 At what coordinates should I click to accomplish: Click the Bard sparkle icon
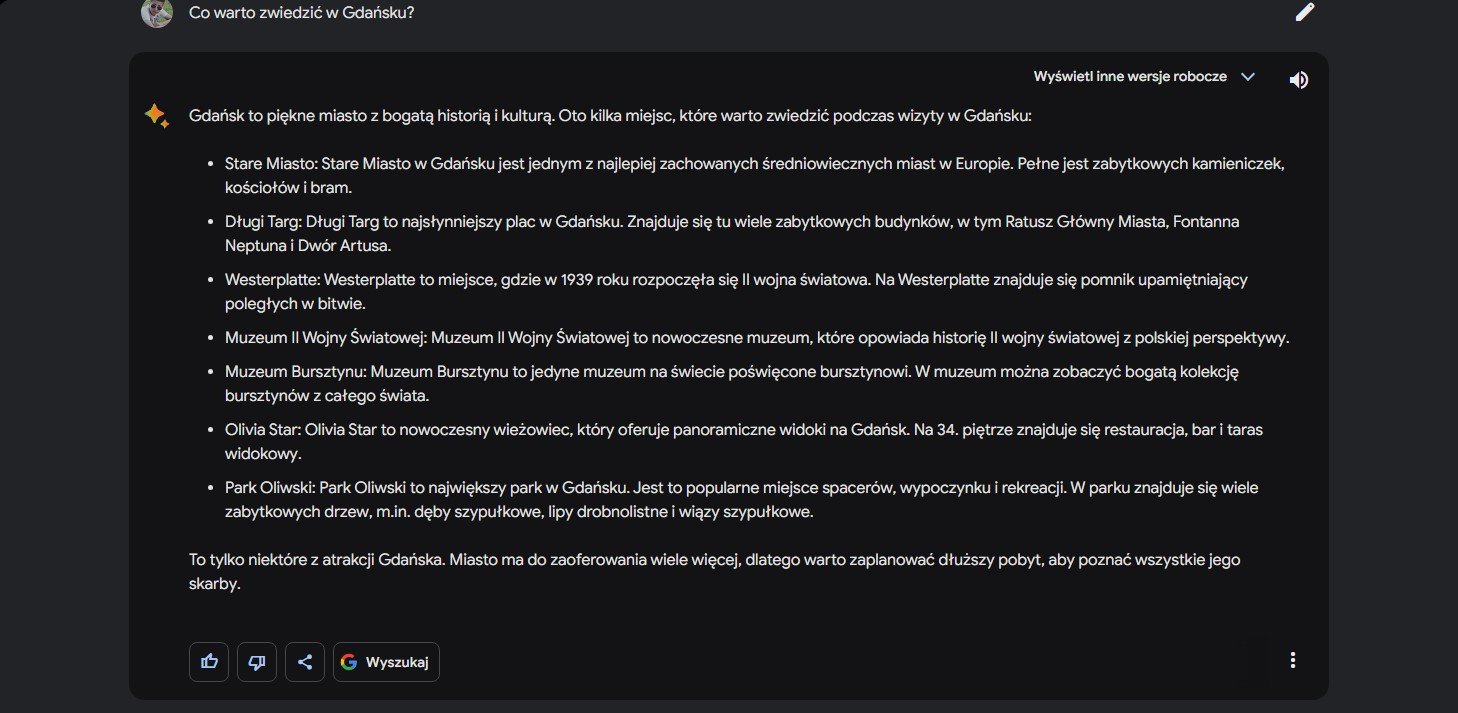coord(156,116)
